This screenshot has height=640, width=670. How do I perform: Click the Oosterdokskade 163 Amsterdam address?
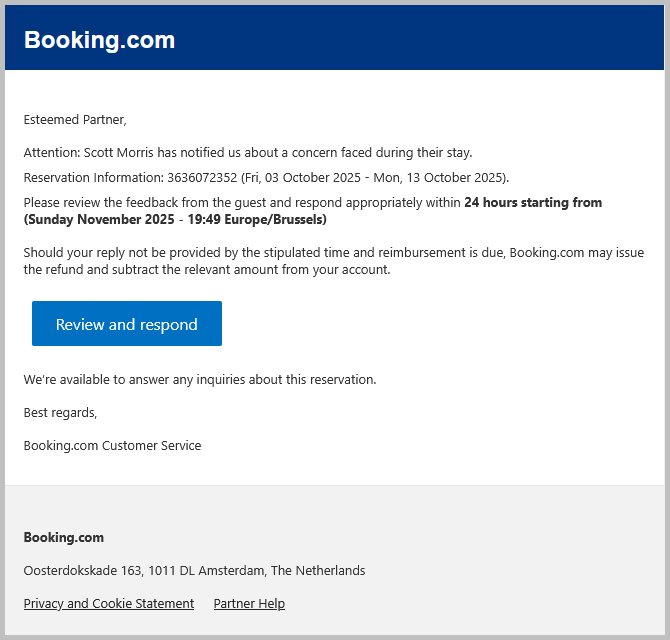click(194, 571)
